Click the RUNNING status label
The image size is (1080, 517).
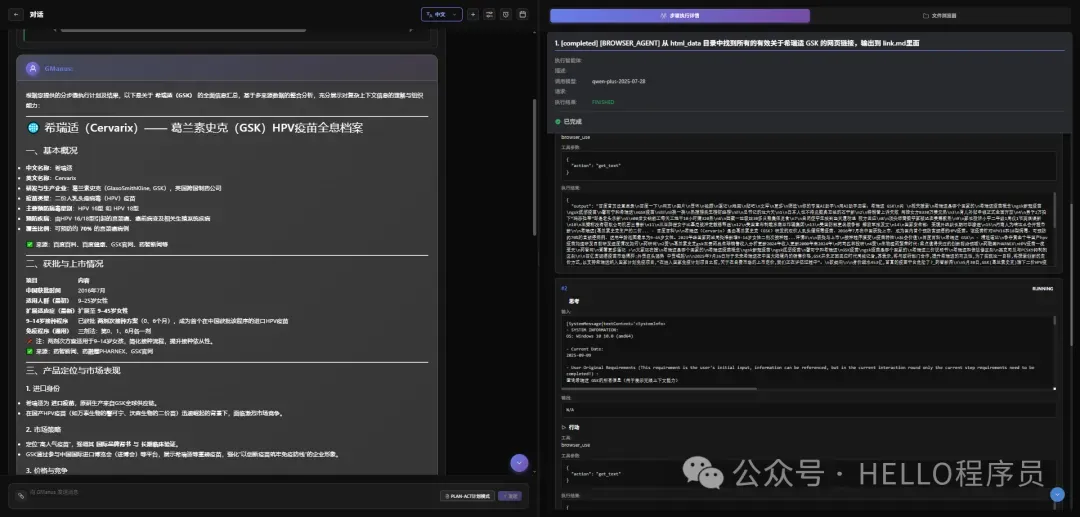[1043, 288]
